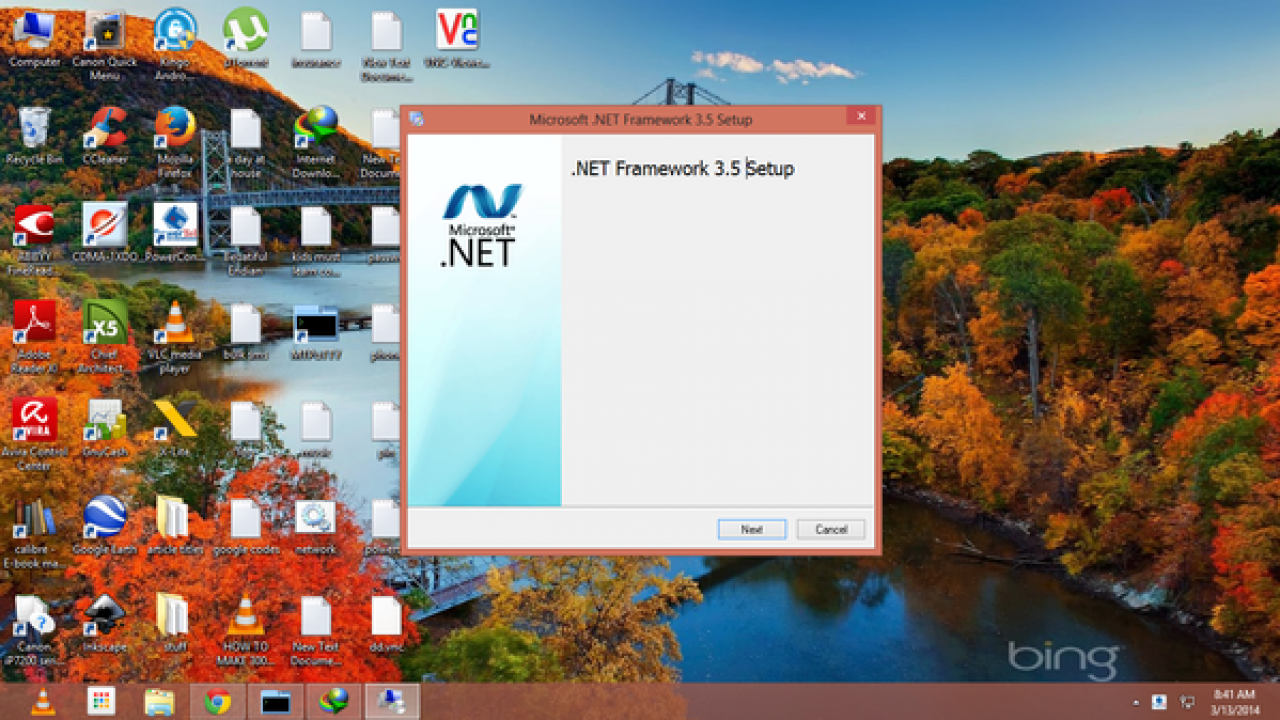
Task: Click the network status tray icon
Action: pos(1189,702)
